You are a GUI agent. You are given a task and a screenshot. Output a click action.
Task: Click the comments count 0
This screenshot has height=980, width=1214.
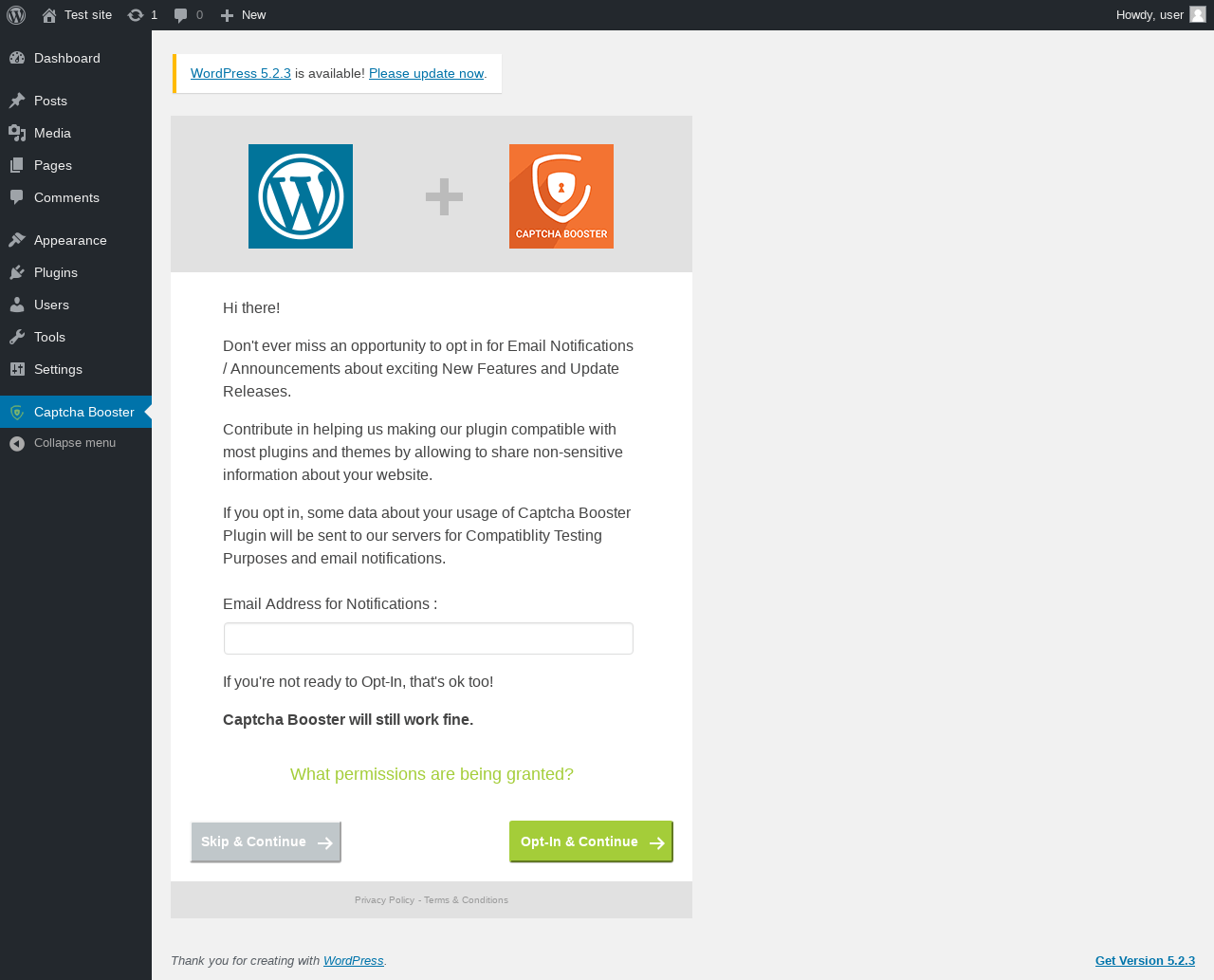click(x=199, y=15)
